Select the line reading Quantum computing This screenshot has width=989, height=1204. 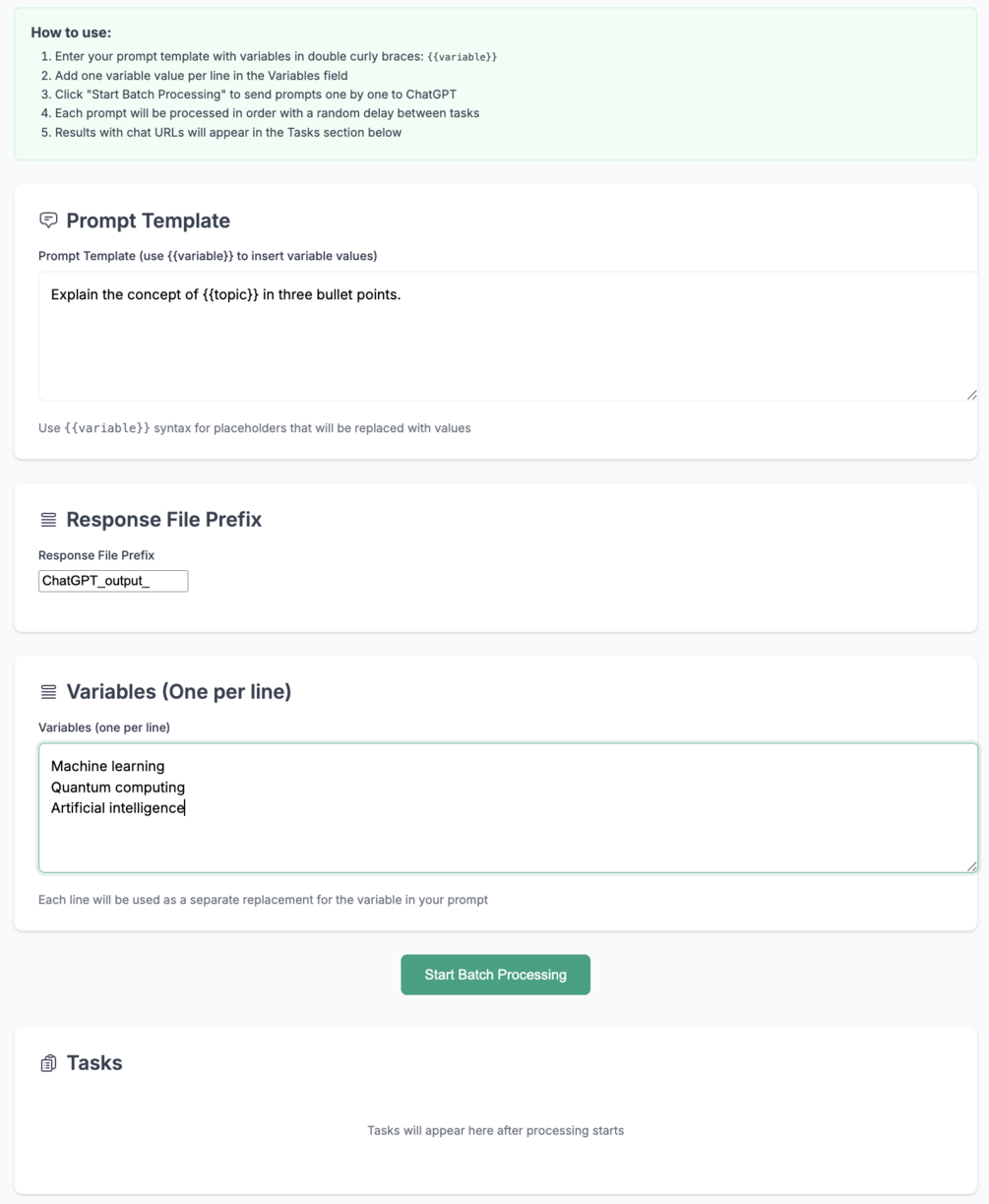tap(118, 787)
